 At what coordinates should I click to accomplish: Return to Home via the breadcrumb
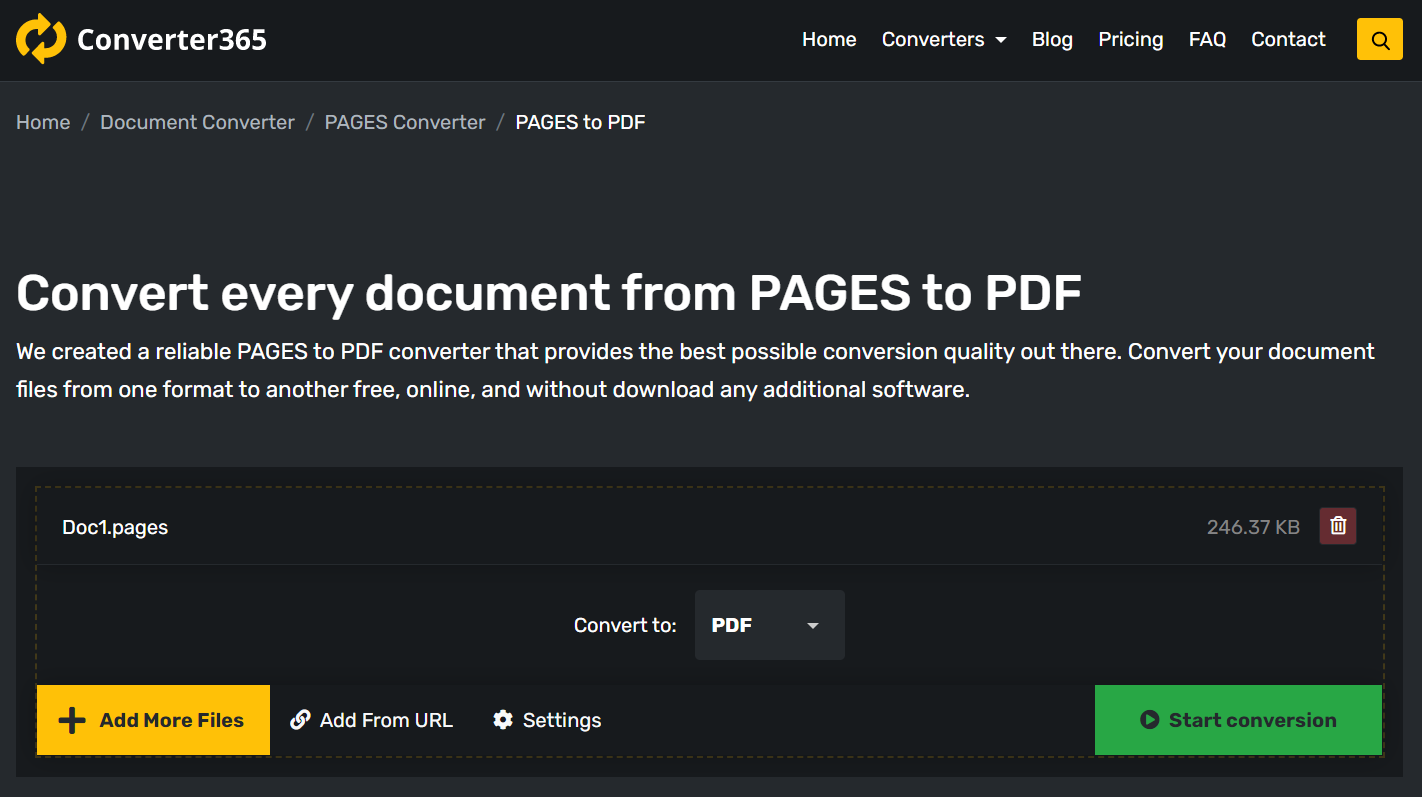43,121
